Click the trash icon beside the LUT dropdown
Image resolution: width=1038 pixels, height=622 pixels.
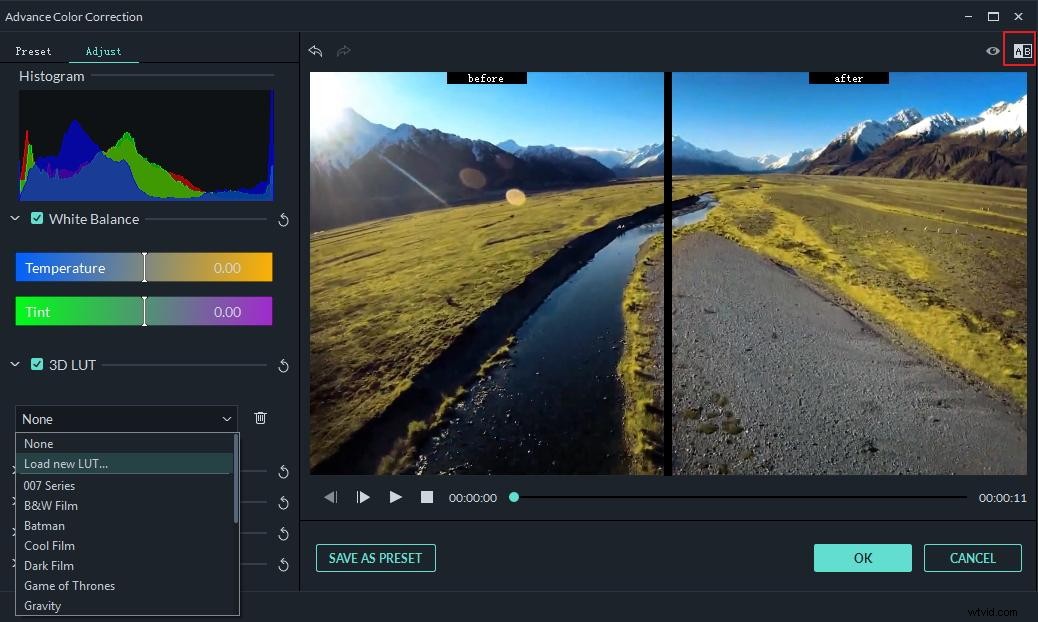260,418
